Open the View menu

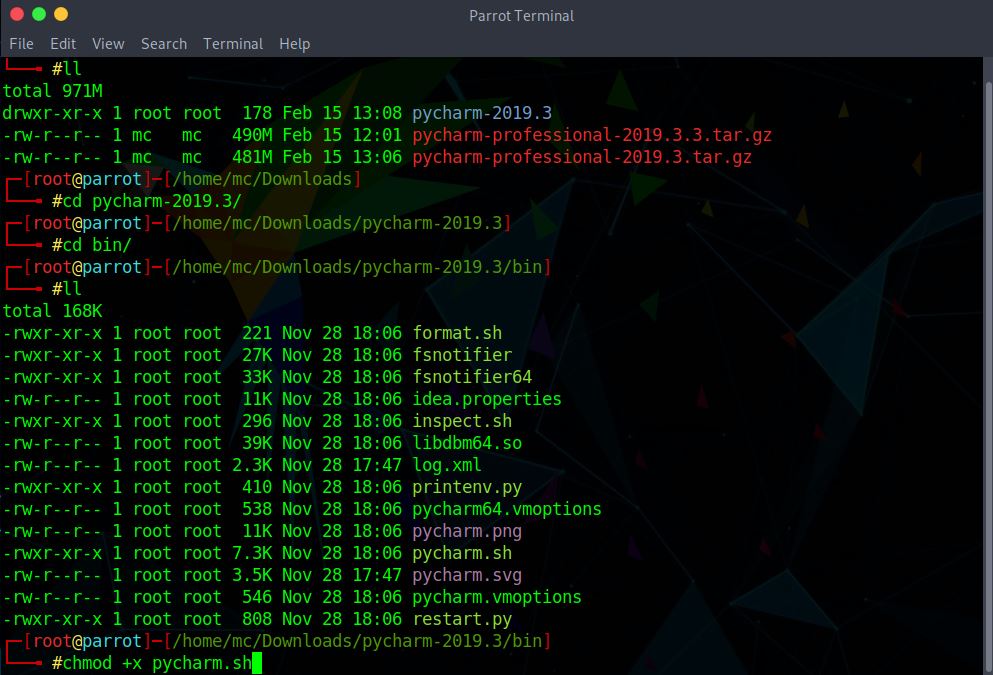pos(108,44)
